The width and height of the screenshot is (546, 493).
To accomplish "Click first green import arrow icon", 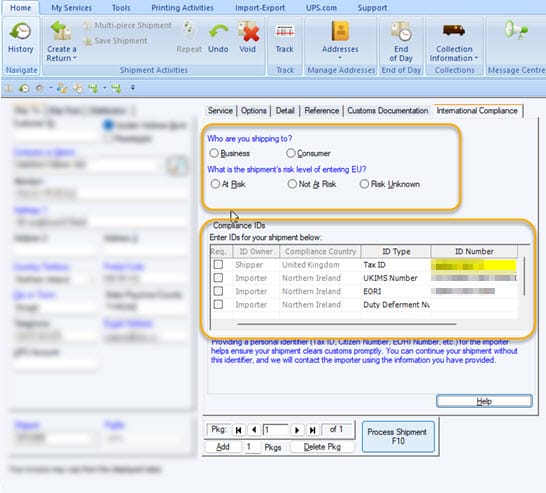I will tap(93, 88).
